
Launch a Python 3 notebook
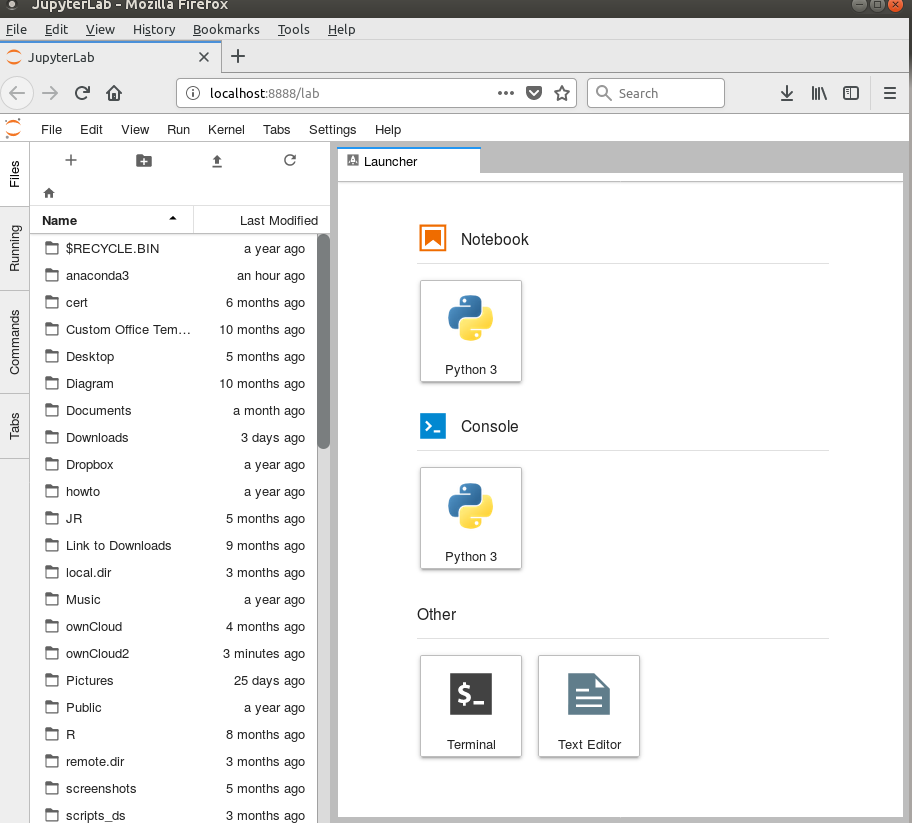(x=471, y=331)
